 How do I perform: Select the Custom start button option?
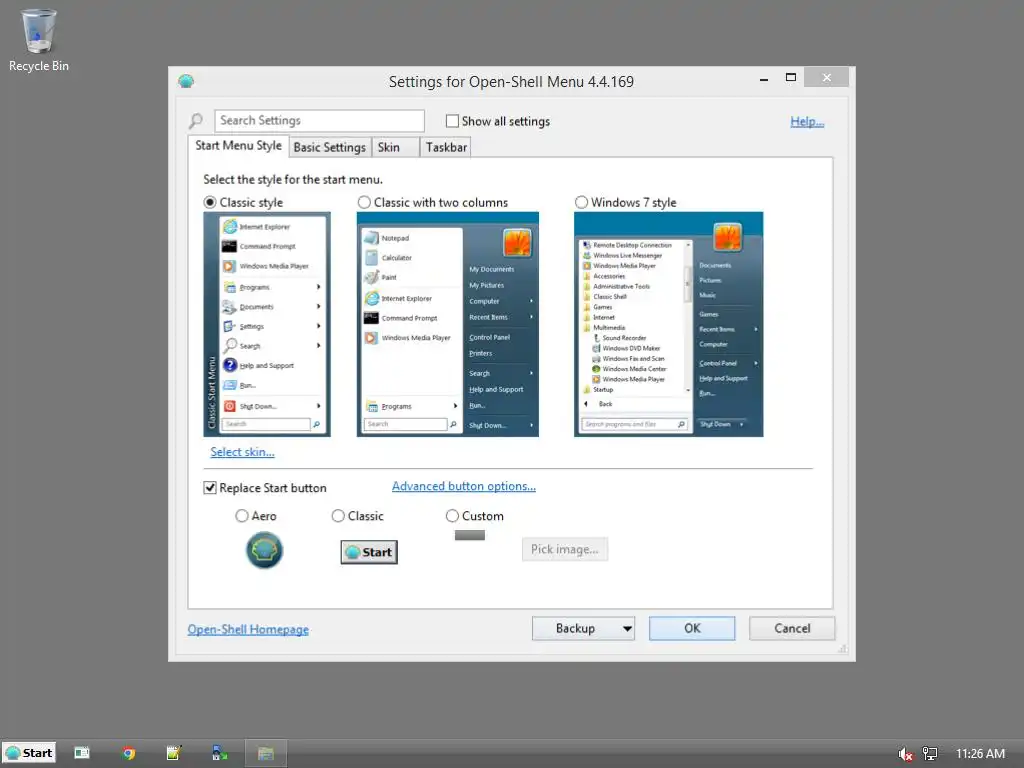[452, 516]
